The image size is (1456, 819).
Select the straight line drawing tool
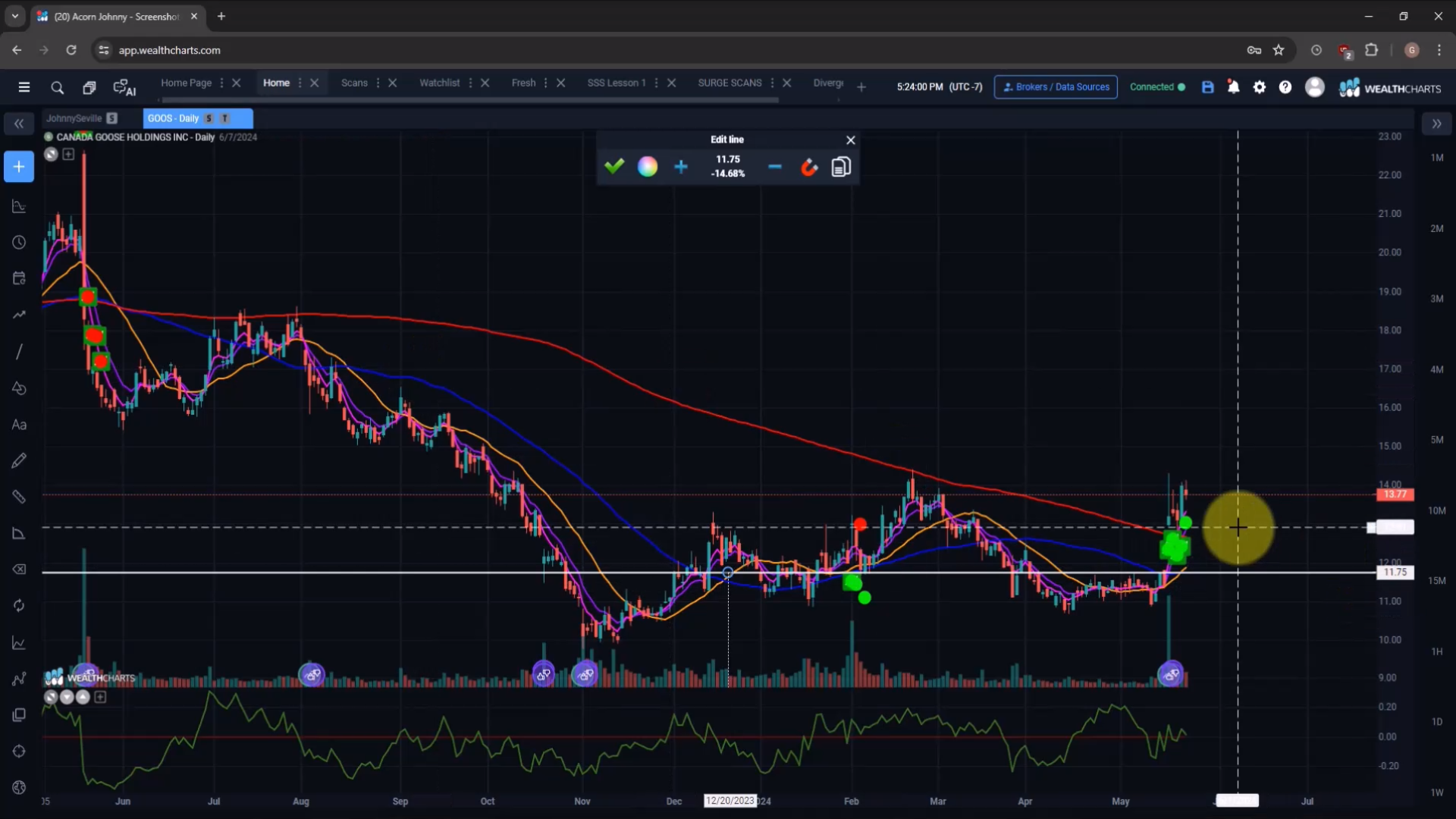click(x=19, y=351)
